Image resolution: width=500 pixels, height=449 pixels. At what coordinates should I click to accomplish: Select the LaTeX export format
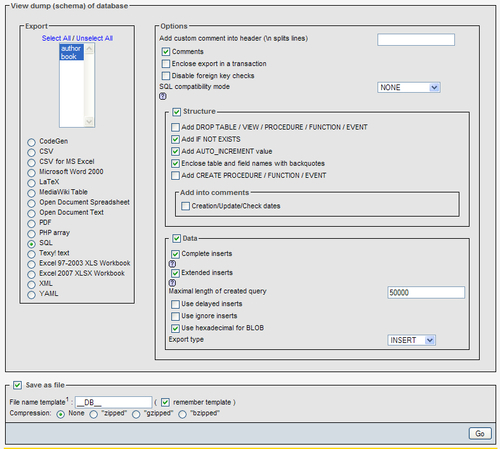tap(31, 183)
